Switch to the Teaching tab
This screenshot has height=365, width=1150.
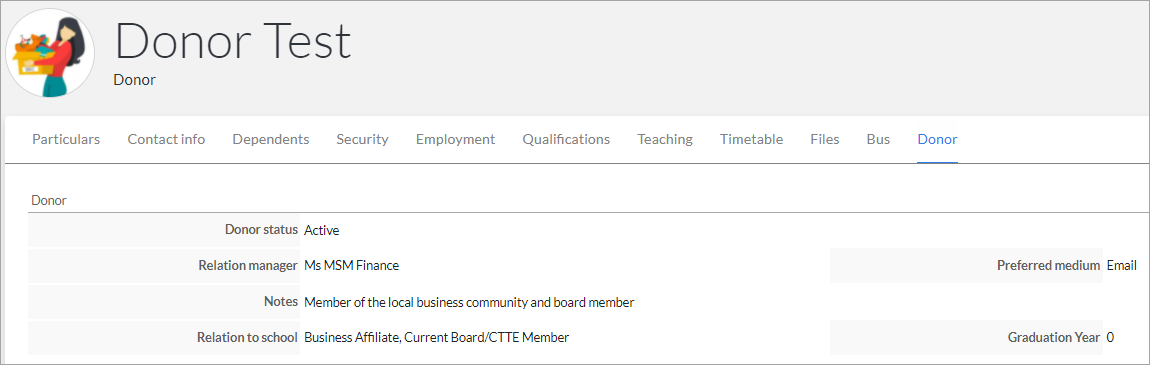[665, 139]
